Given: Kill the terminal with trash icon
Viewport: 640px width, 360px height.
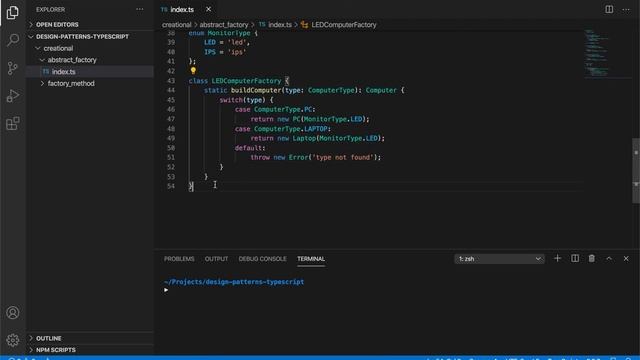Looking at the screenshot, I should (591, 258).
